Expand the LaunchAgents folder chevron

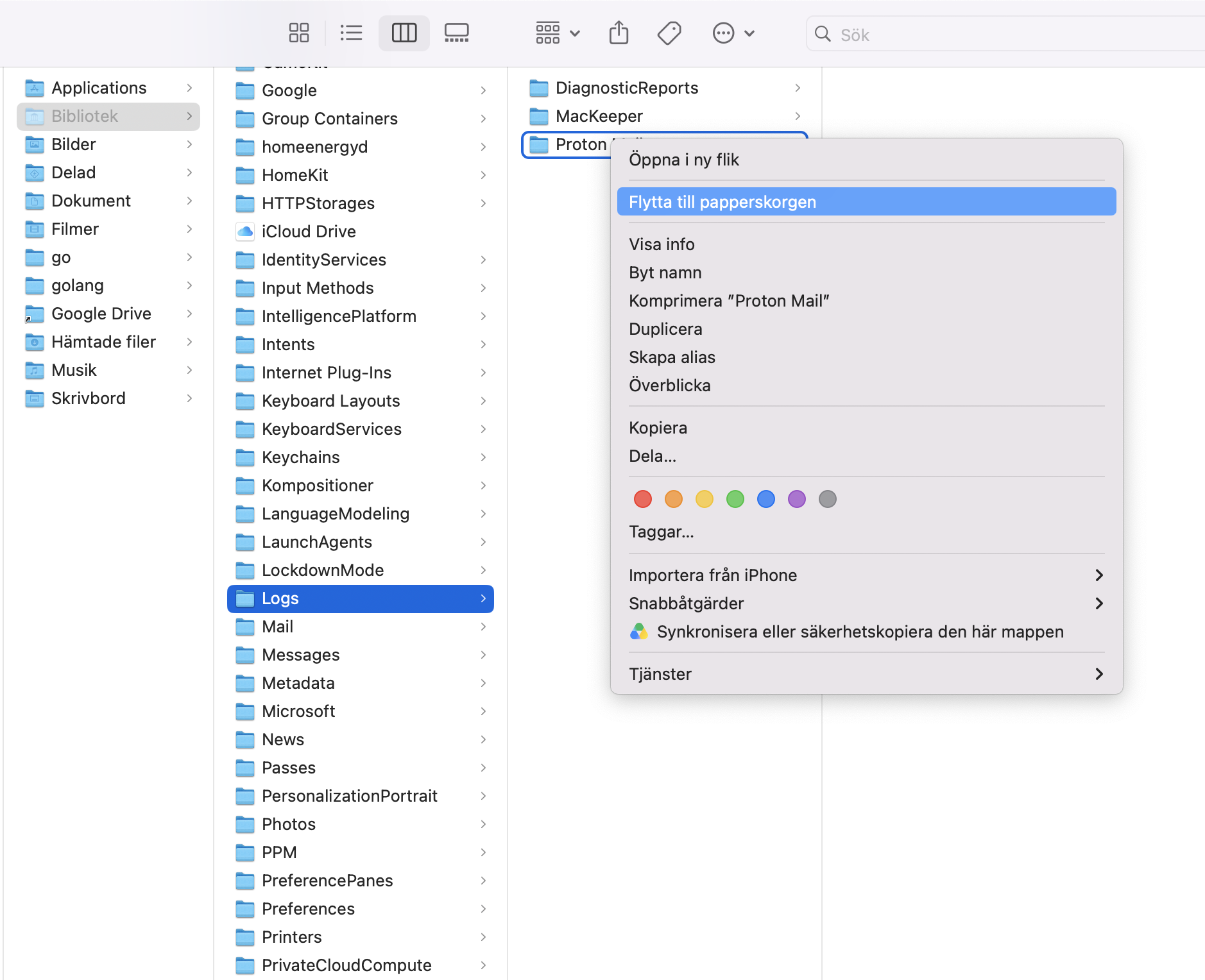(x=483, y=542)
